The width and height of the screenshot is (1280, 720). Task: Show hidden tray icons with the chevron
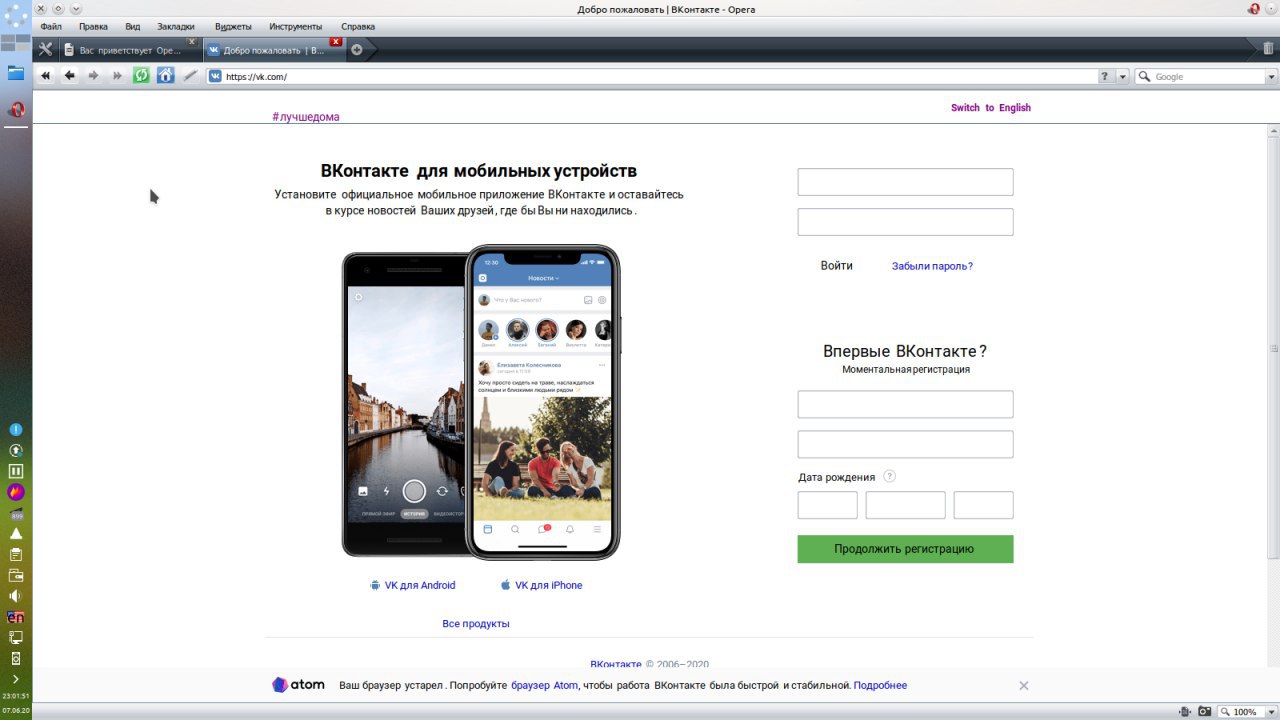tap(16, 679)
